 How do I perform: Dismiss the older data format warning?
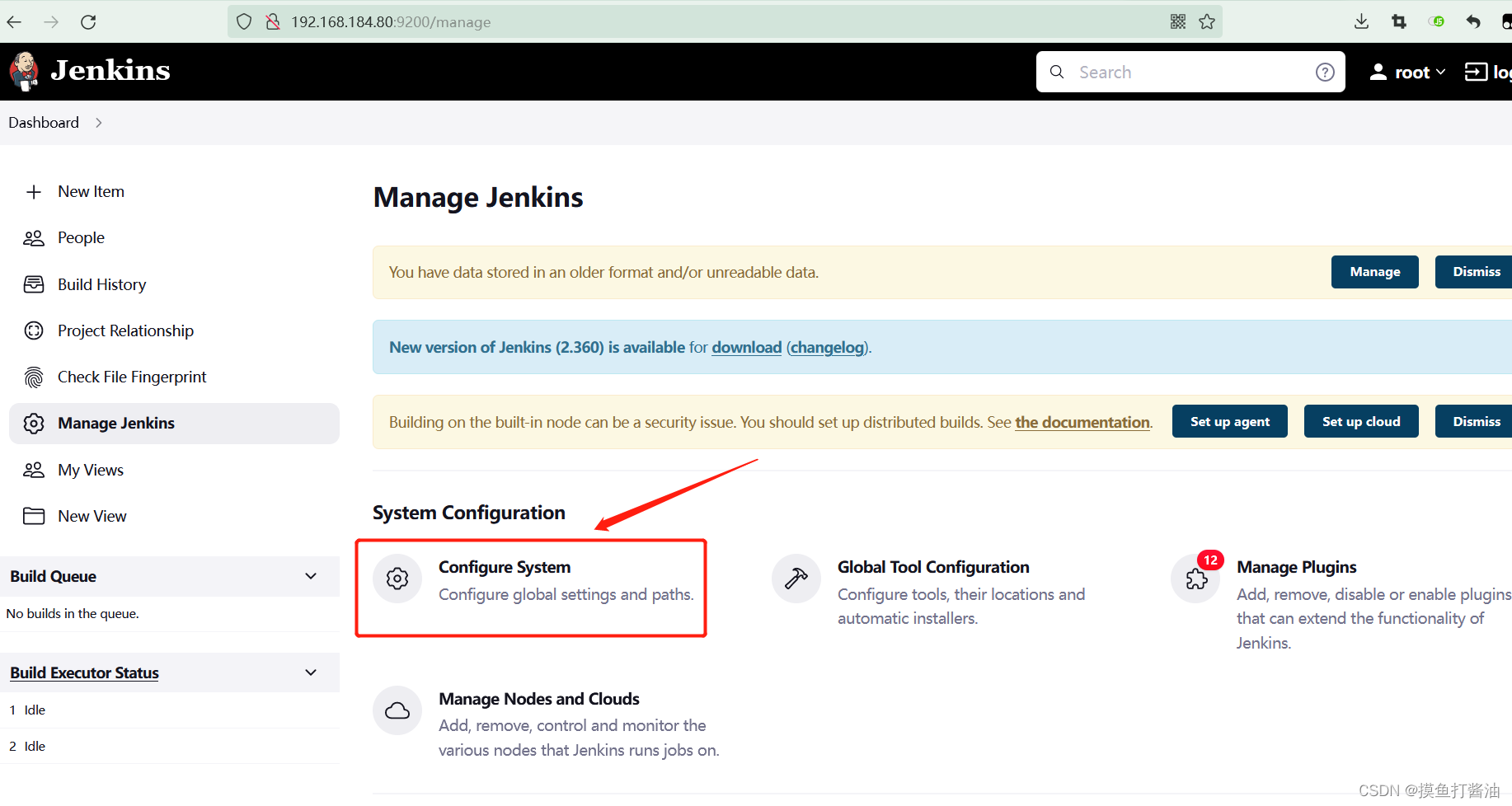(x=1476, y=272)
